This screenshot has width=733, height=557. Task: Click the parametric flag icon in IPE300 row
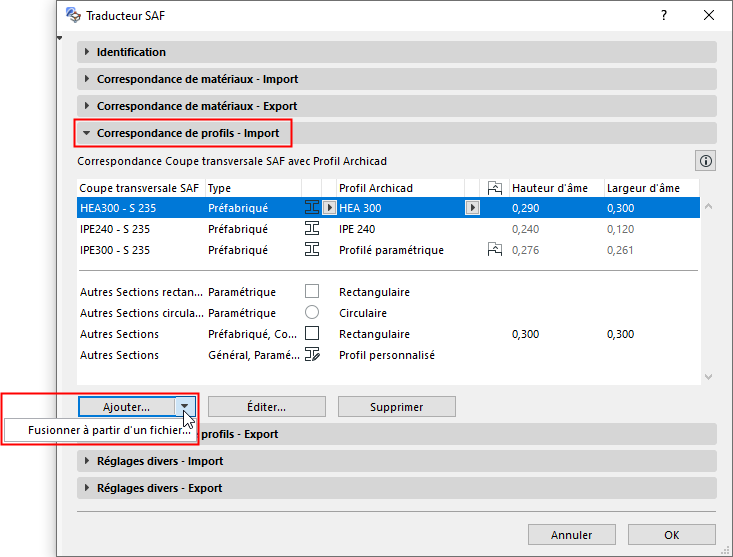click(x=495, y=250)
